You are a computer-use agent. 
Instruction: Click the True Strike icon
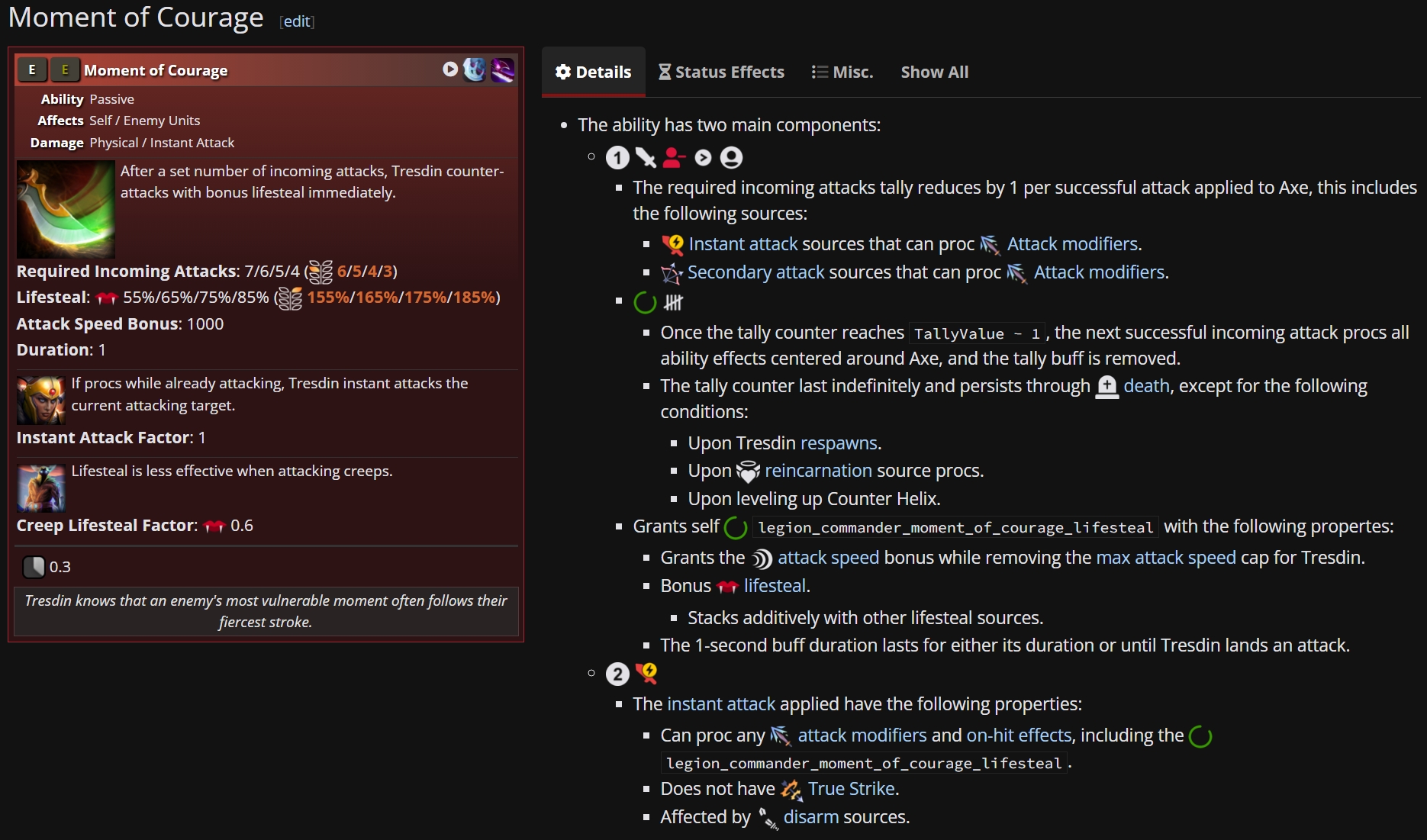point(791,790)
